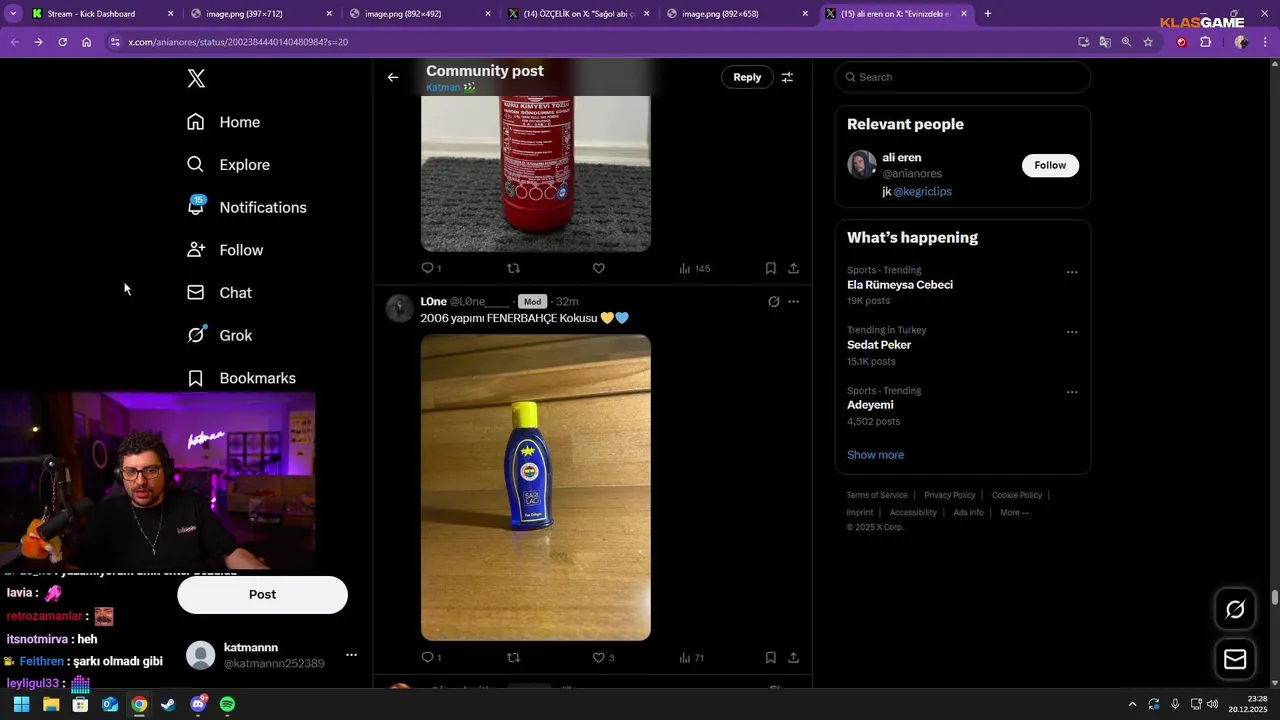
Task: Open the Fenerbahçe cologne bottle photo
Action: tap(536, 488)
